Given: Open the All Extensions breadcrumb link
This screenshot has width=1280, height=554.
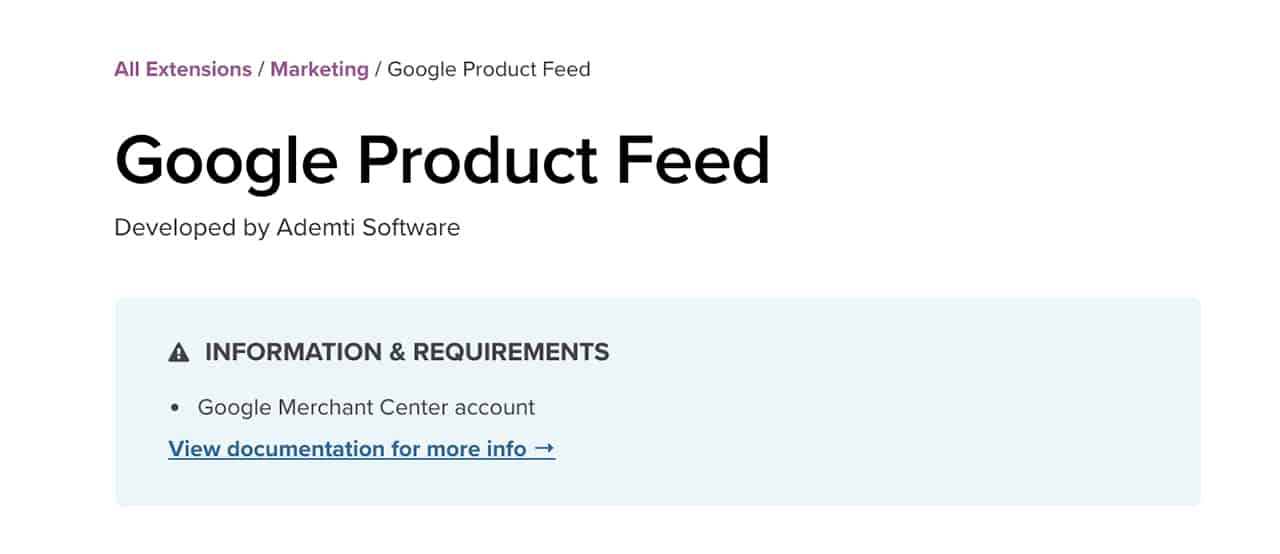Looking at the screenshot, I should coord(183,69).
